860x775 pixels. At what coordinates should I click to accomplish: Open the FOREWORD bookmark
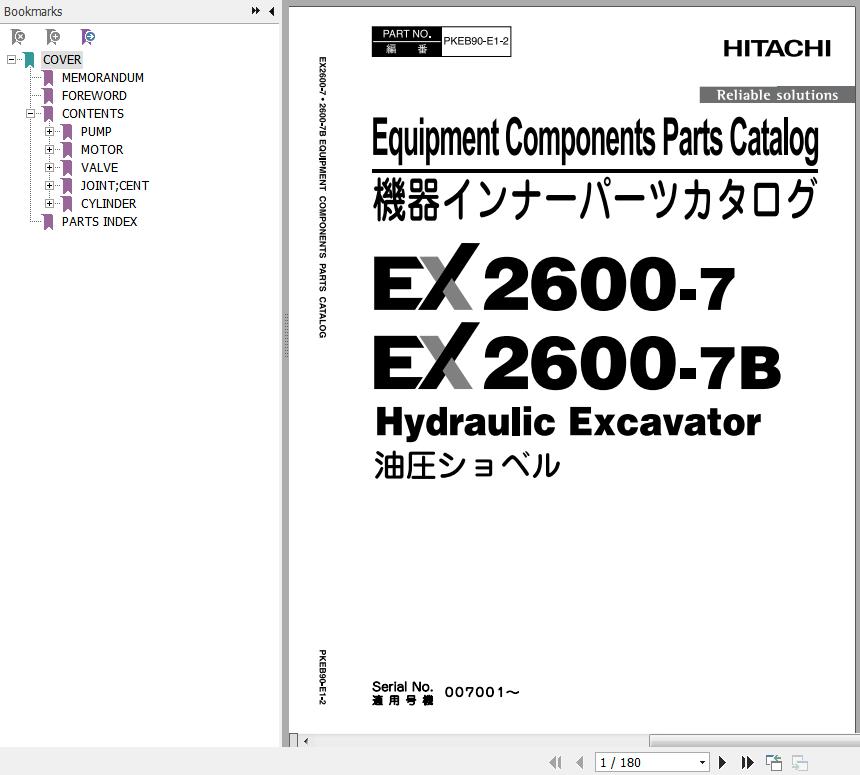click(x=94, y=95)
